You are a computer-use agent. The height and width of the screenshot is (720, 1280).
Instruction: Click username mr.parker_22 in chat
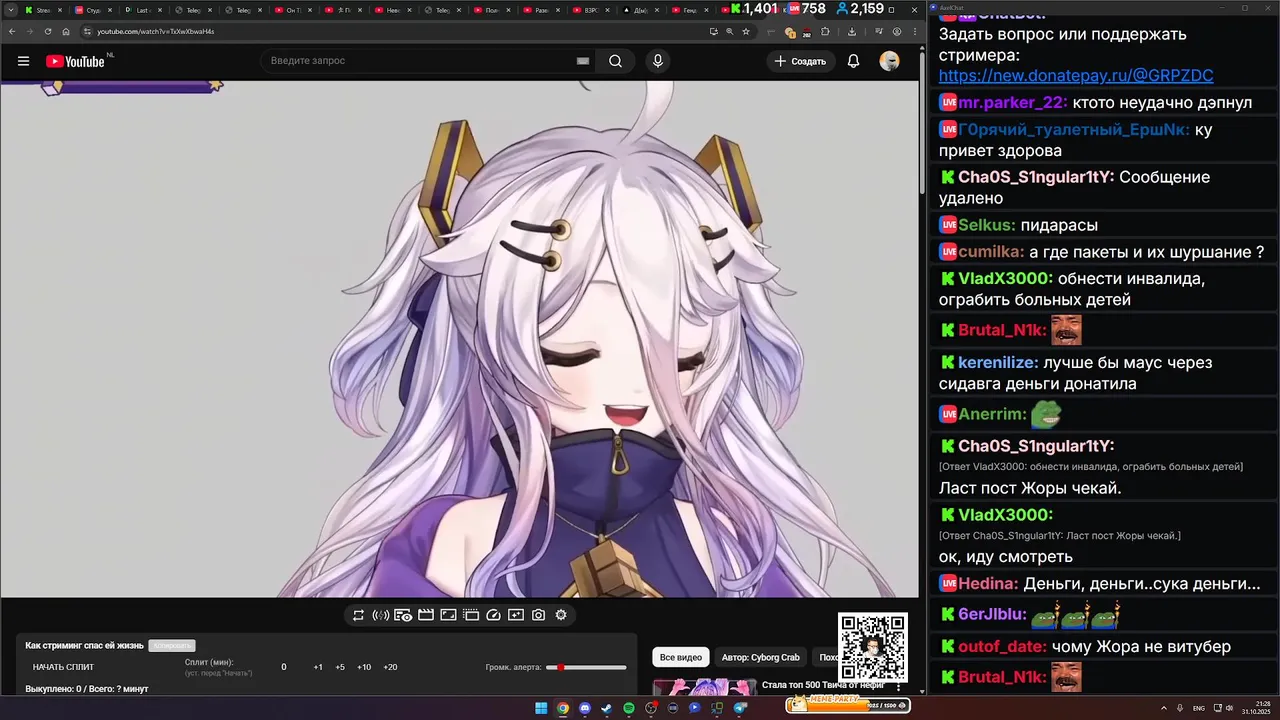[1011, 103]
